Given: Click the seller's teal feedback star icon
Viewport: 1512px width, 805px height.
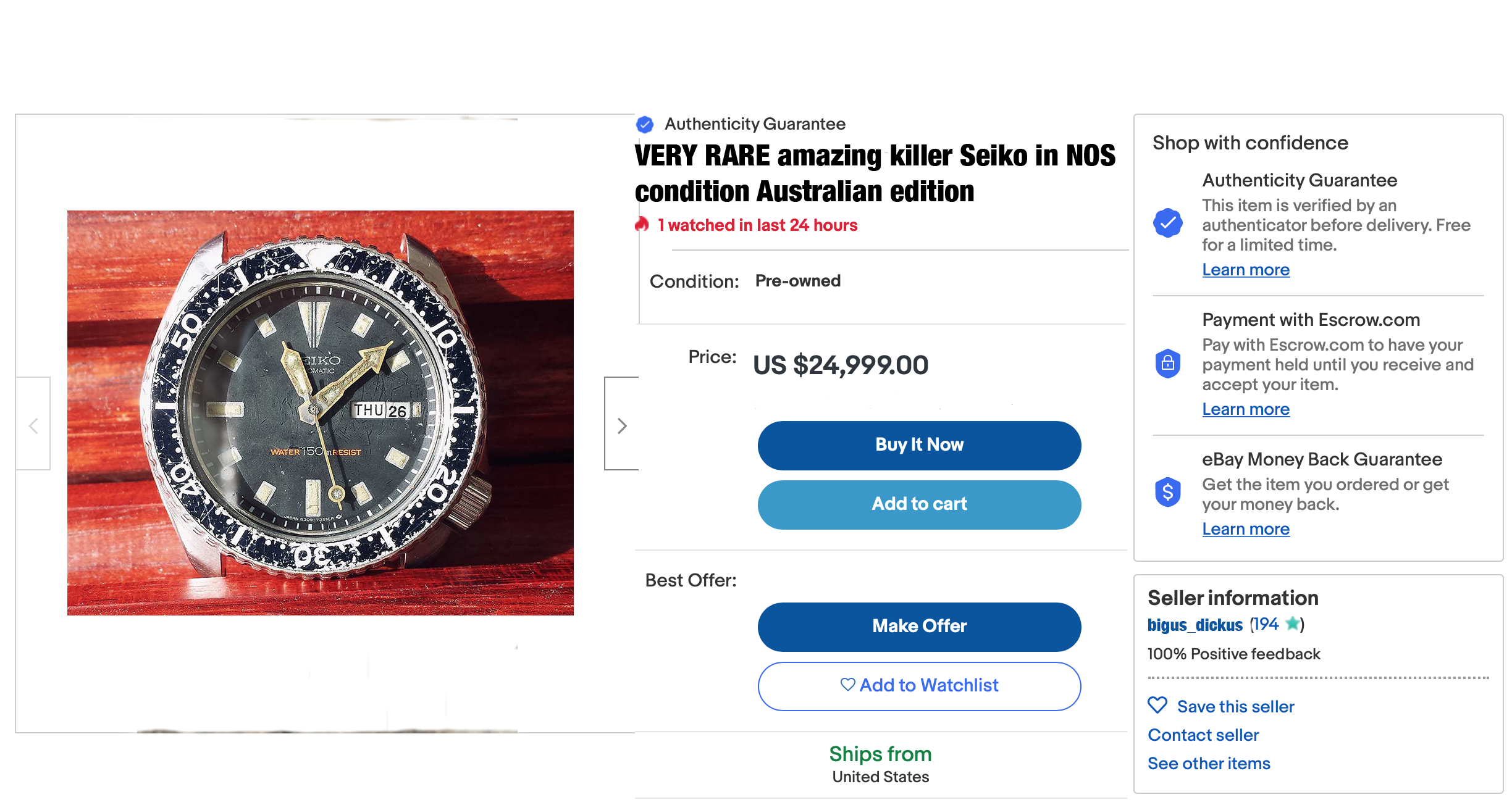Looking at the screenshot, I should tap(1291, 624).
